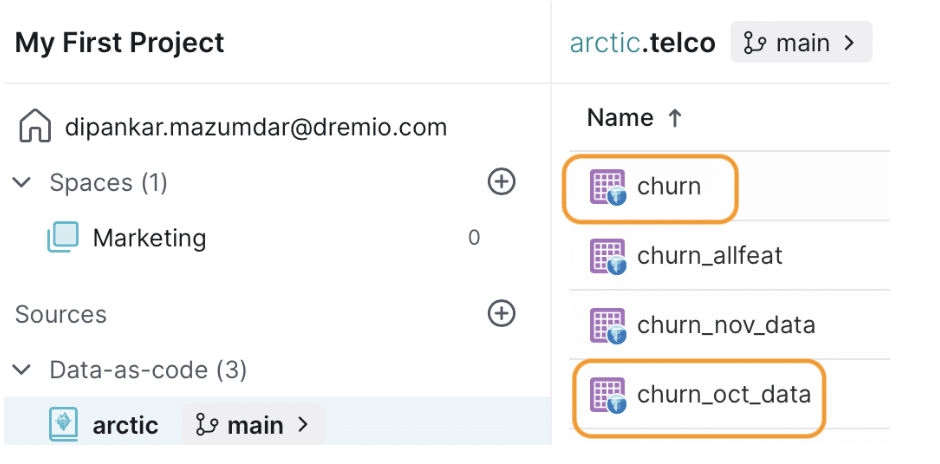Image resolution: width=940 pixels, height=464 pixels.
Task: Open the dipankar.mazumdar@dremio.com home space
Action: pyautogui.click(x=256, y=126)
